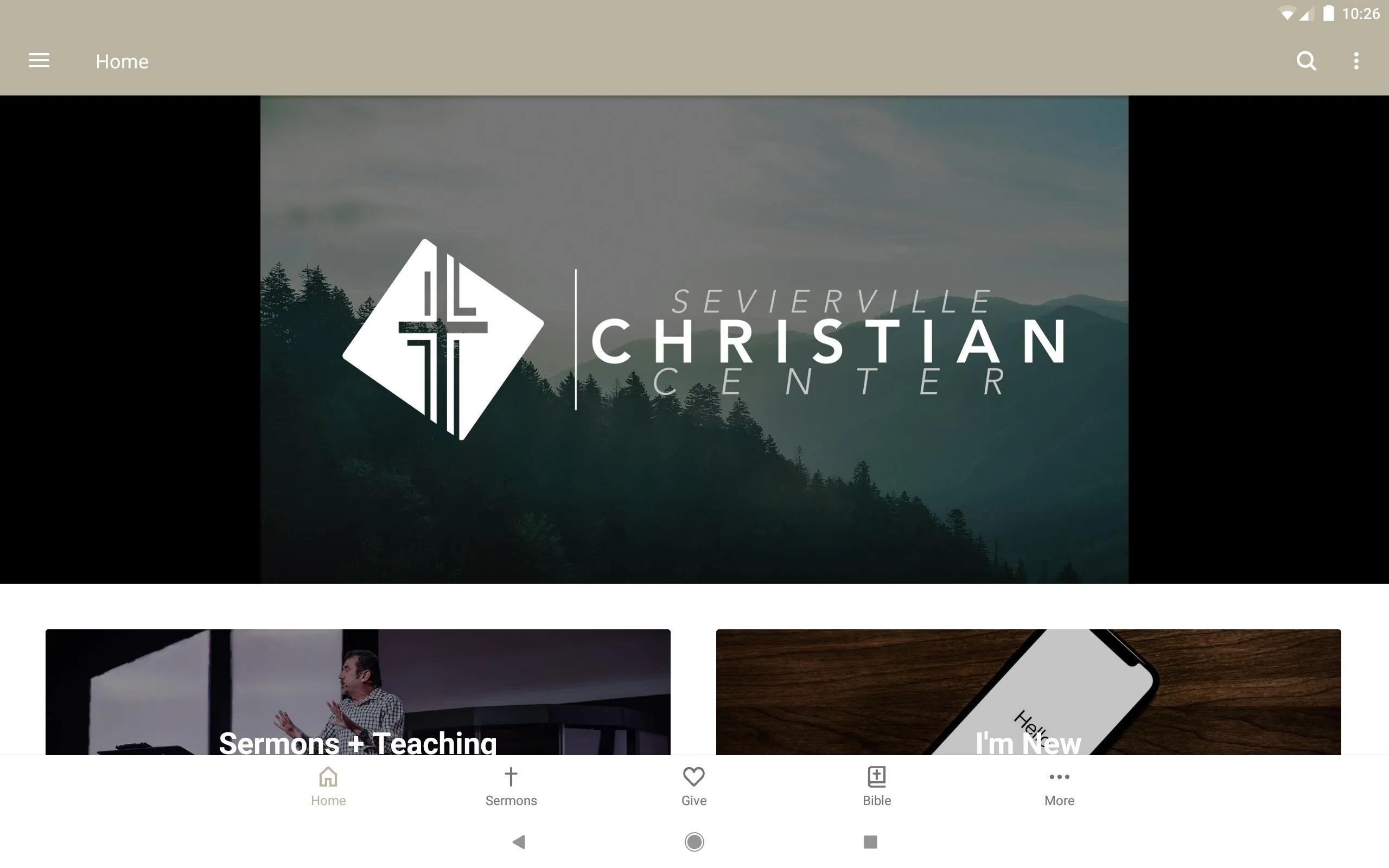Toggle back navigation button

tap(520, 842)
